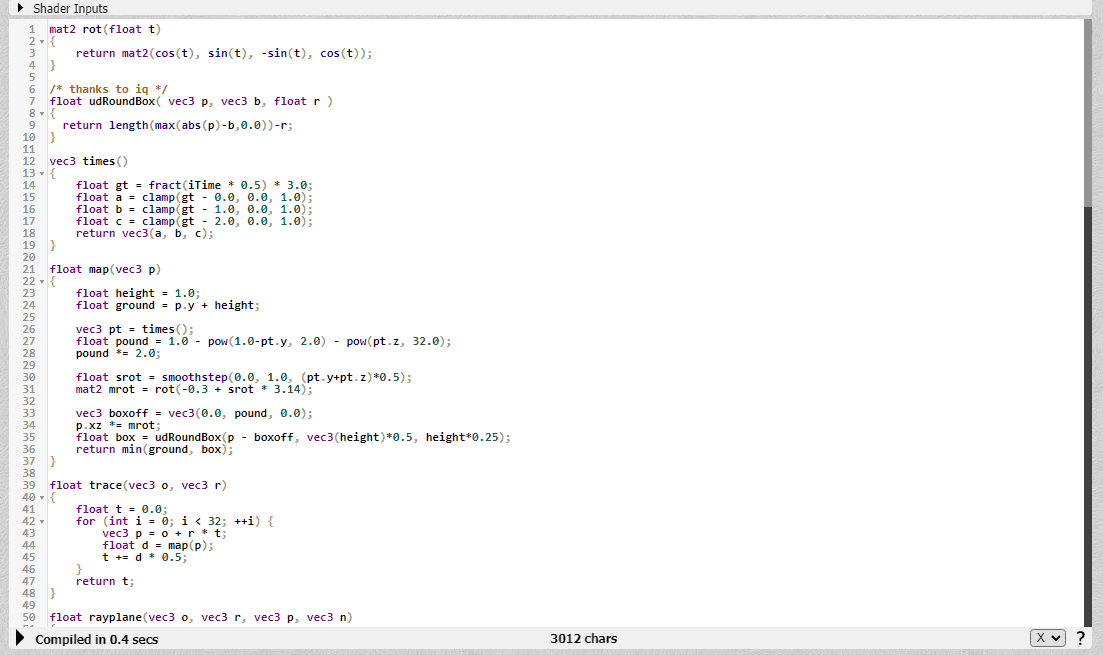
Task: Collapse the times function body
Action: coord(41,173)
